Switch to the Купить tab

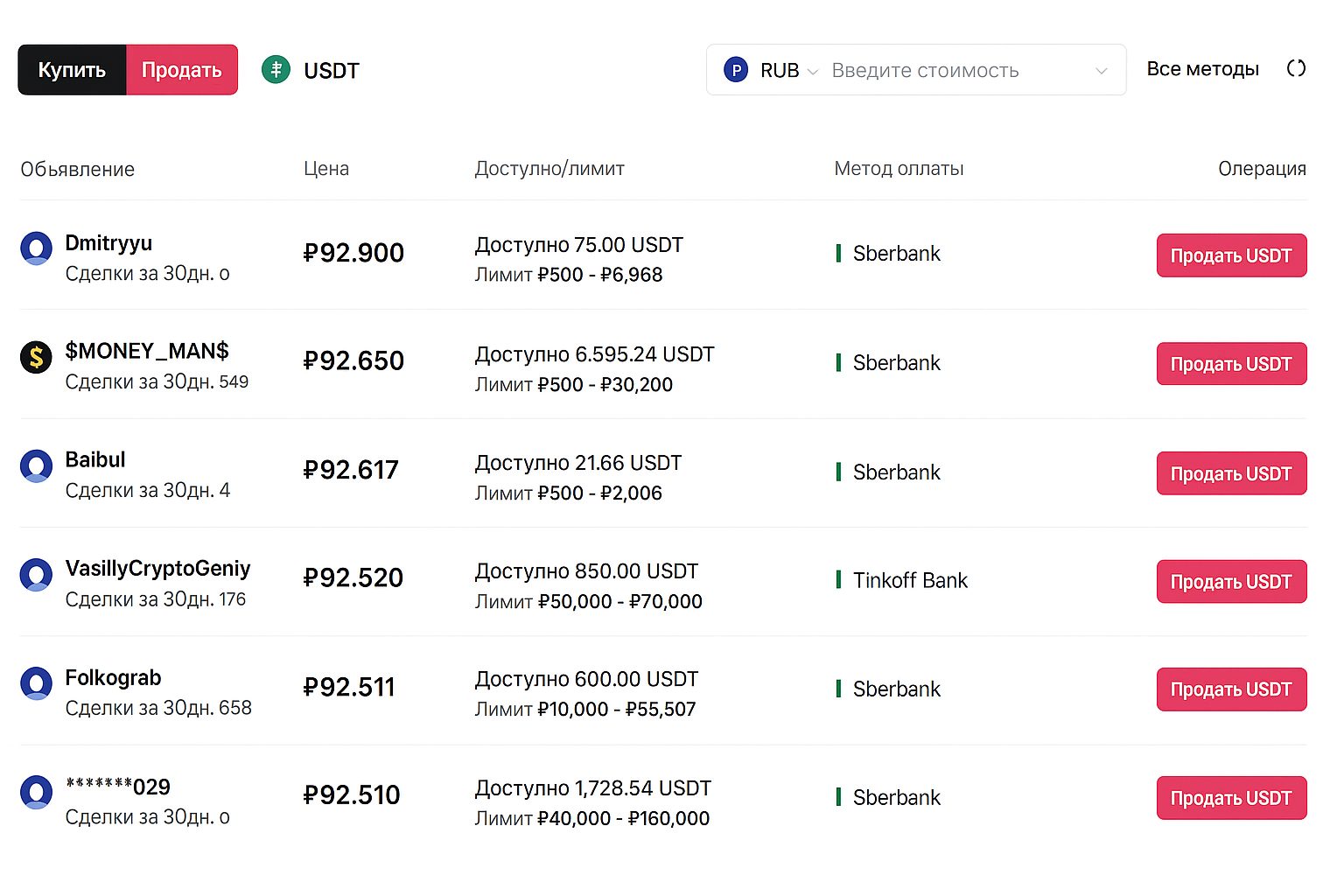point(72,70)
